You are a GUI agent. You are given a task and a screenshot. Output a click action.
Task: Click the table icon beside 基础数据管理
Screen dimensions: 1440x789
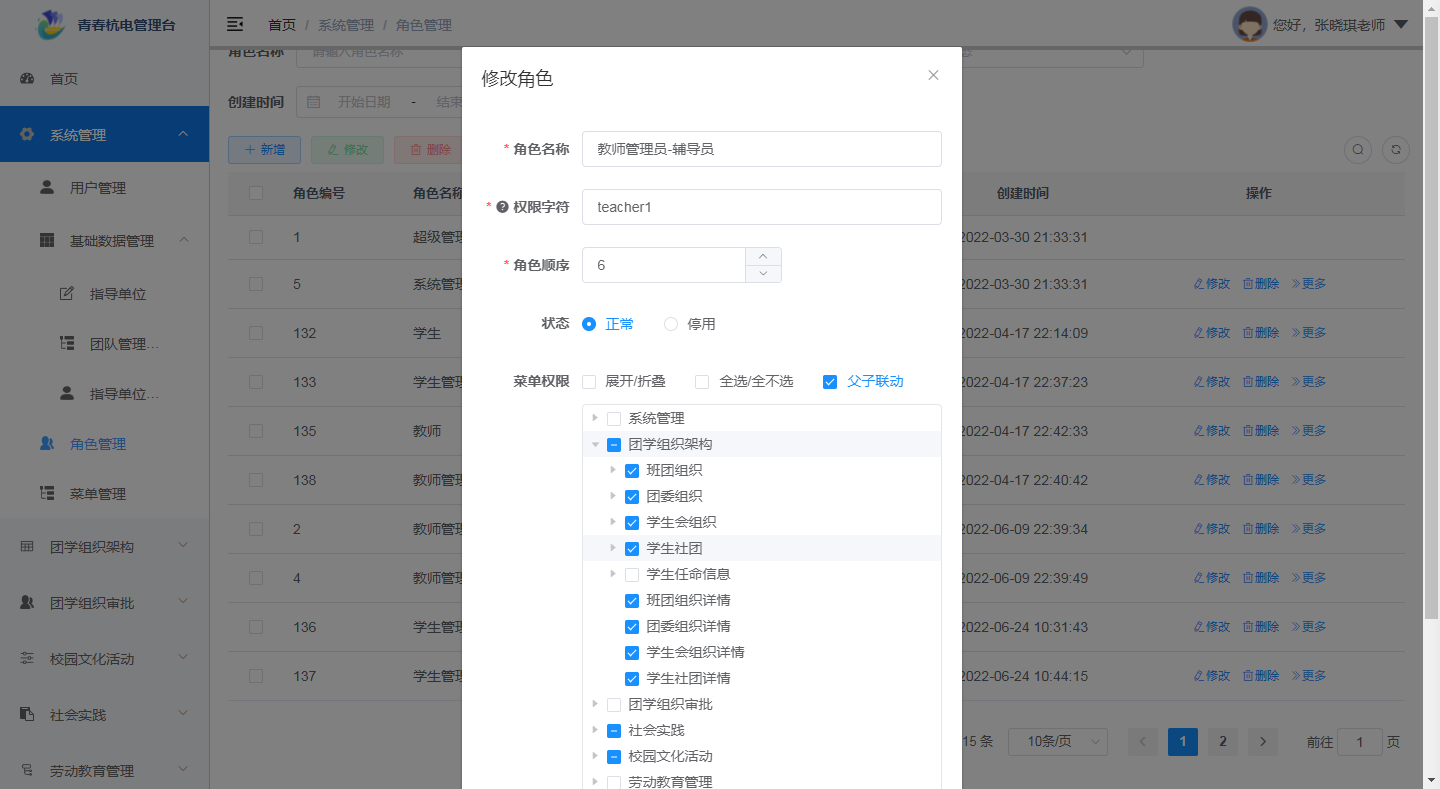point(47,241)
